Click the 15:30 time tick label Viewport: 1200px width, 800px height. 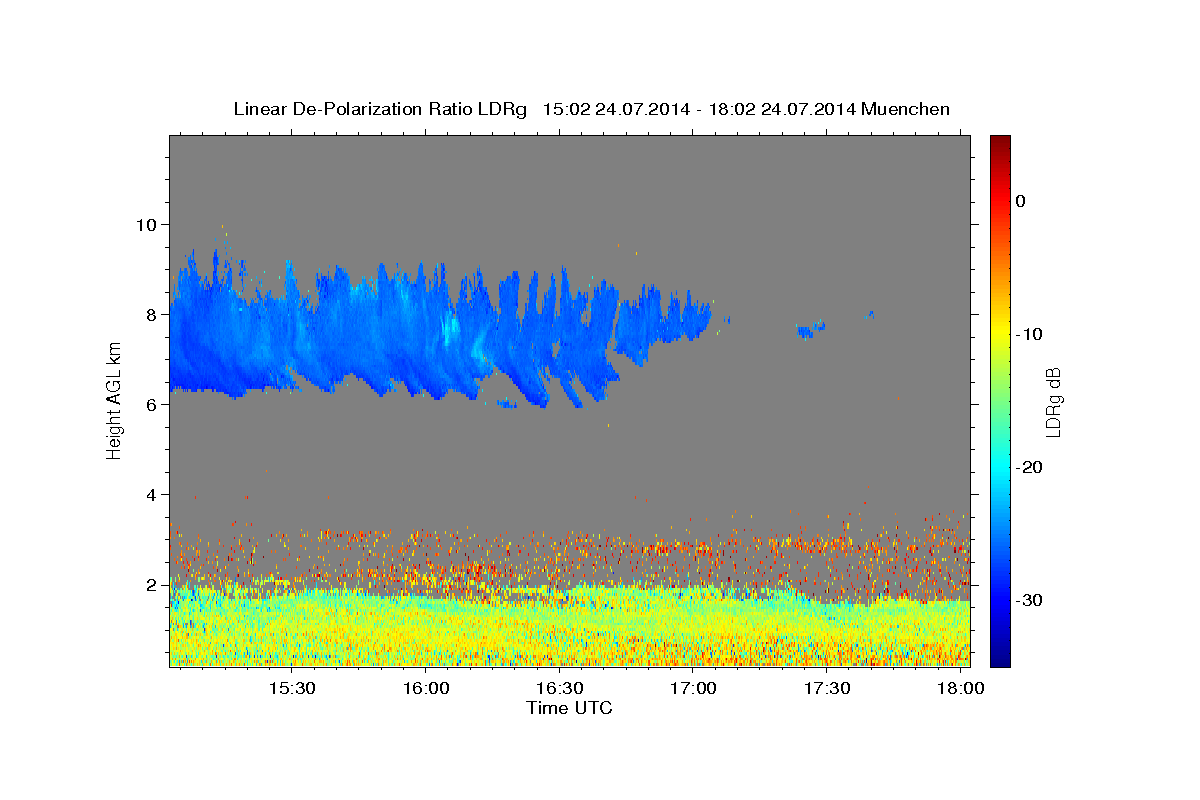coord(293,689)
